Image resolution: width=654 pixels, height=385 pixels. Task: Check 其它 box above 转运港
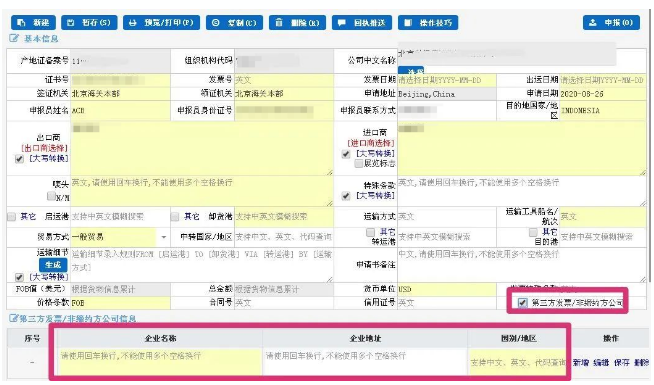370,232
